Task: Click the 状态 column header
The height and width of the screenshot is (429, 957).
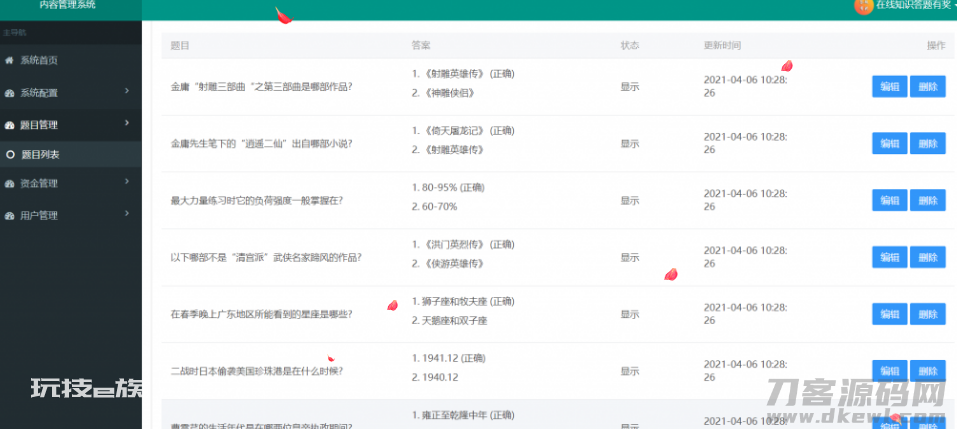Action: [x=630, y=46]
